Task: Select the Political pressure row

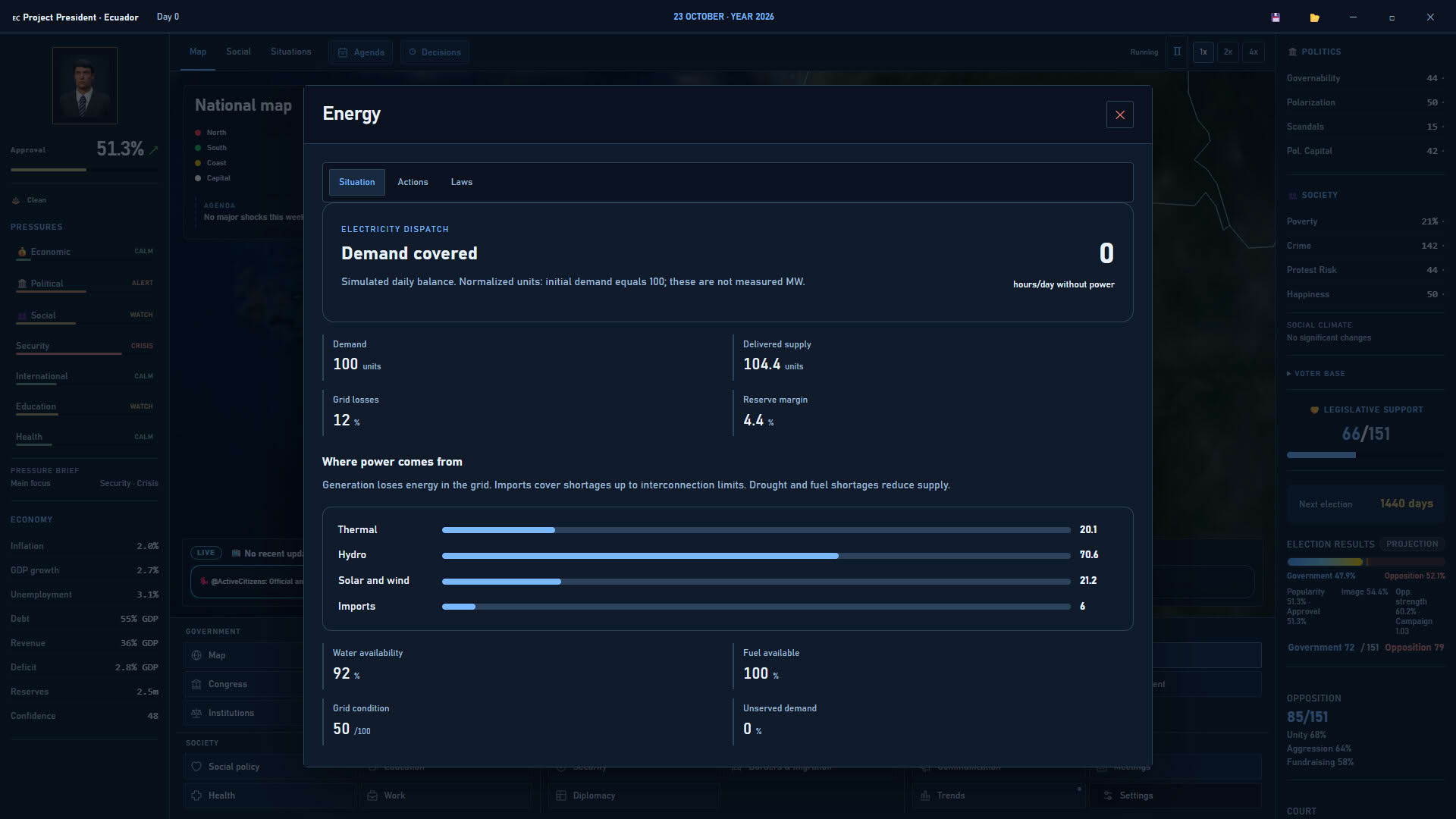Action: [x=84, y=284]
